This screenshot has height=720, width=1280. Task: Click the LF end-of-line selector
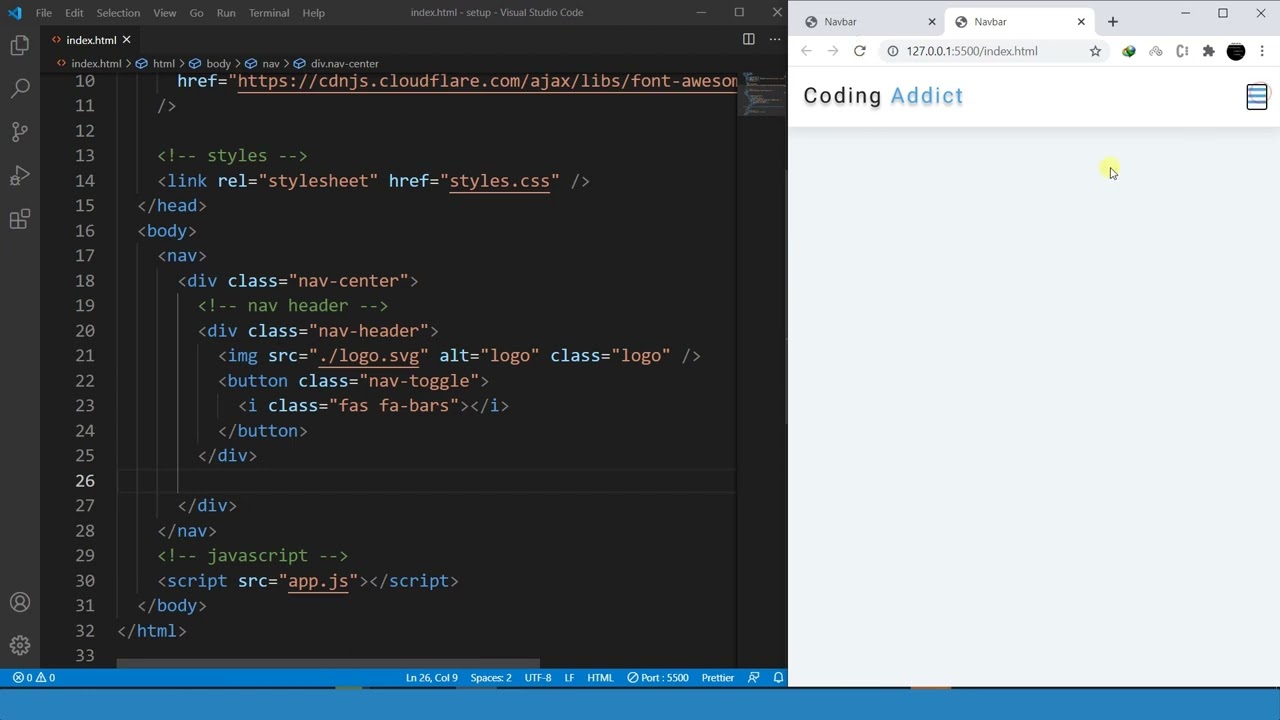pos(569,677)
